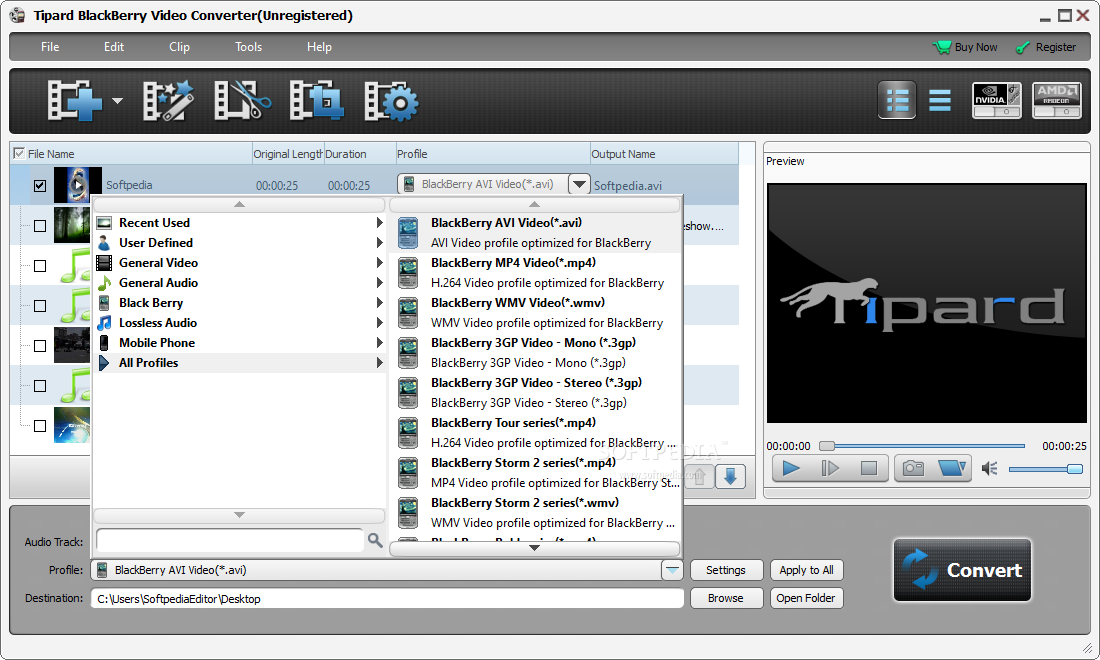Choose BlackBerry Storm 2 series(*.wmv) profile

pyautogui.click(x=535, y=513)
